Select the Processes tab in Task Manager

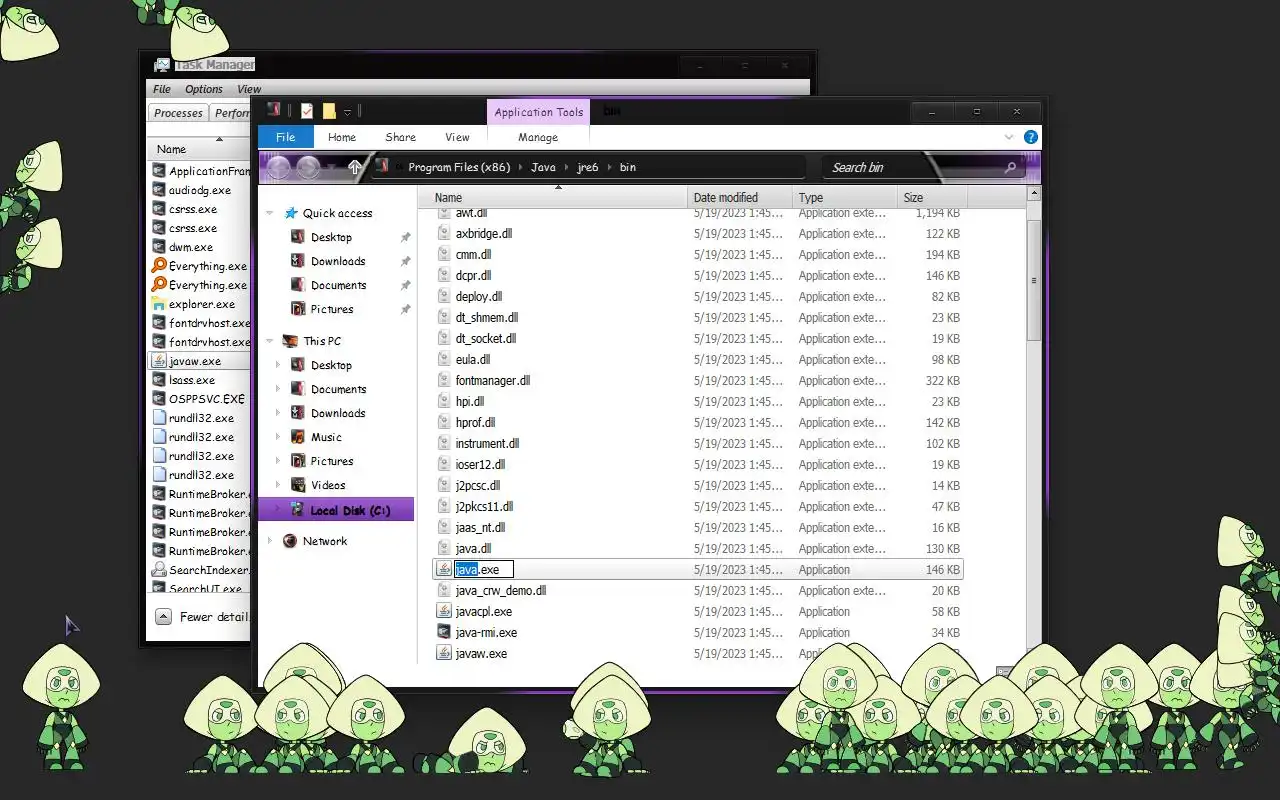(178, 113)
